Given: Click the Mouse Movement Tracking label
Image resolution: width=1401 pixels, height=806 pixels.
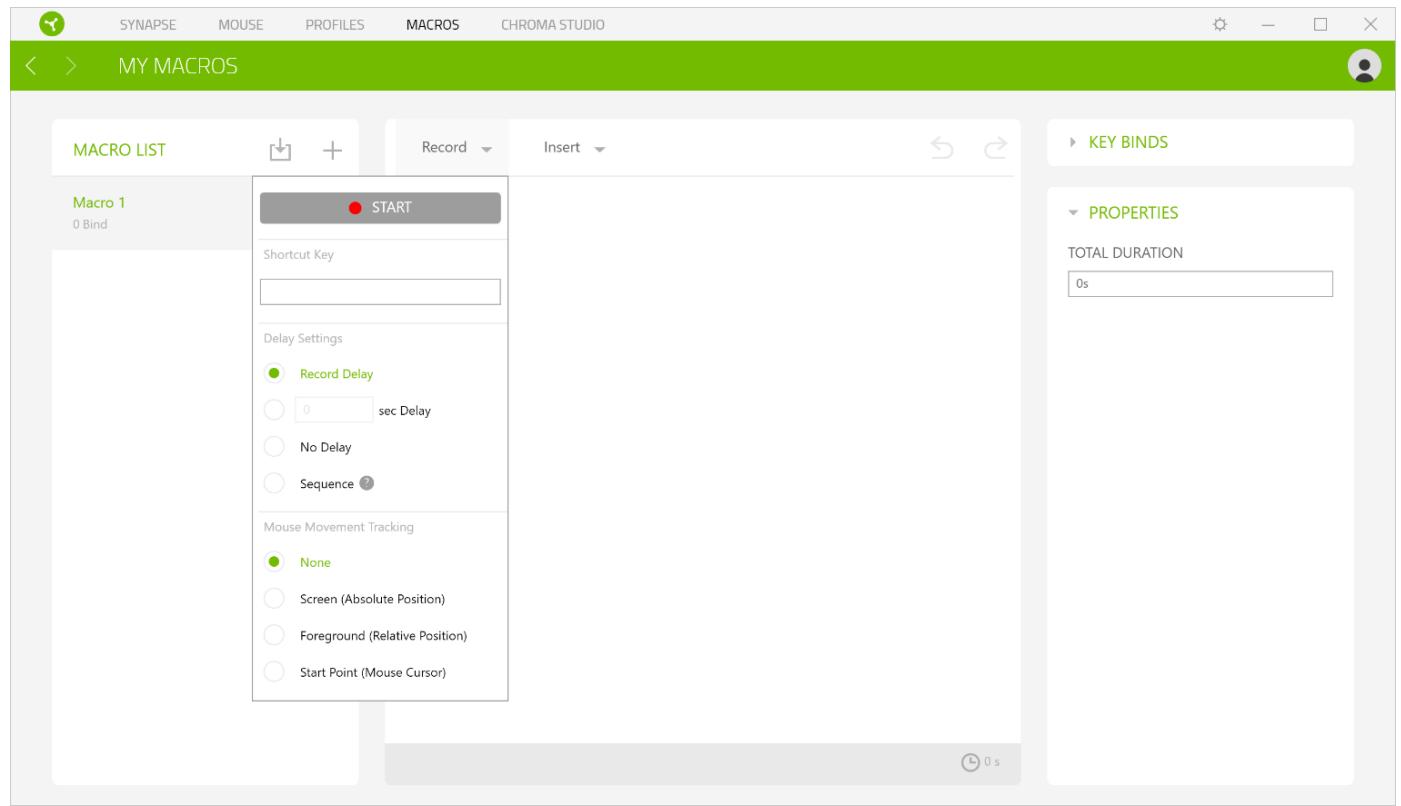Looking at the screenshot, I should 340,527.
